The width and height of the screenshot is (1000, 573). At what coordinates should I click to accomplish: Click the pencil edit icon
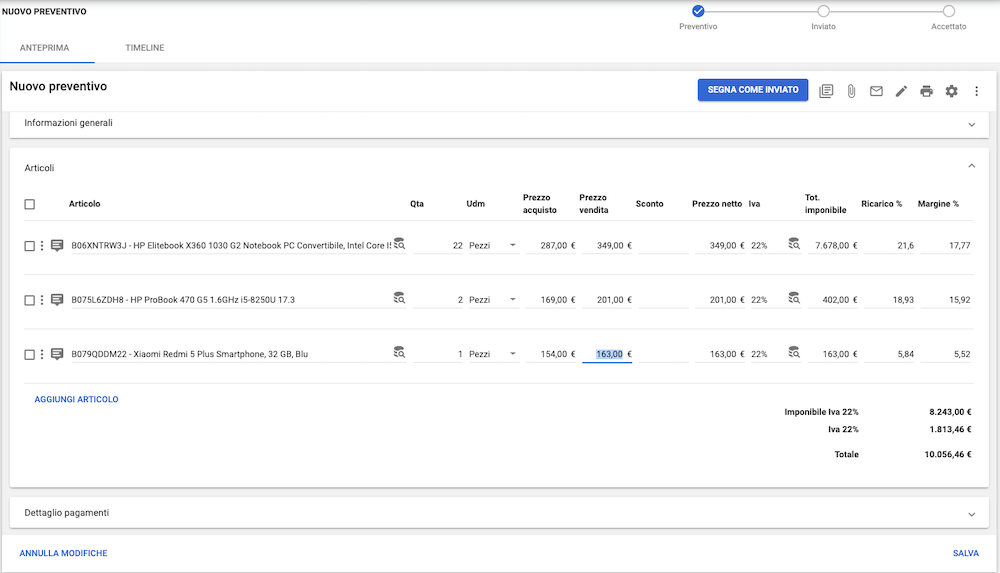point(901,91)
